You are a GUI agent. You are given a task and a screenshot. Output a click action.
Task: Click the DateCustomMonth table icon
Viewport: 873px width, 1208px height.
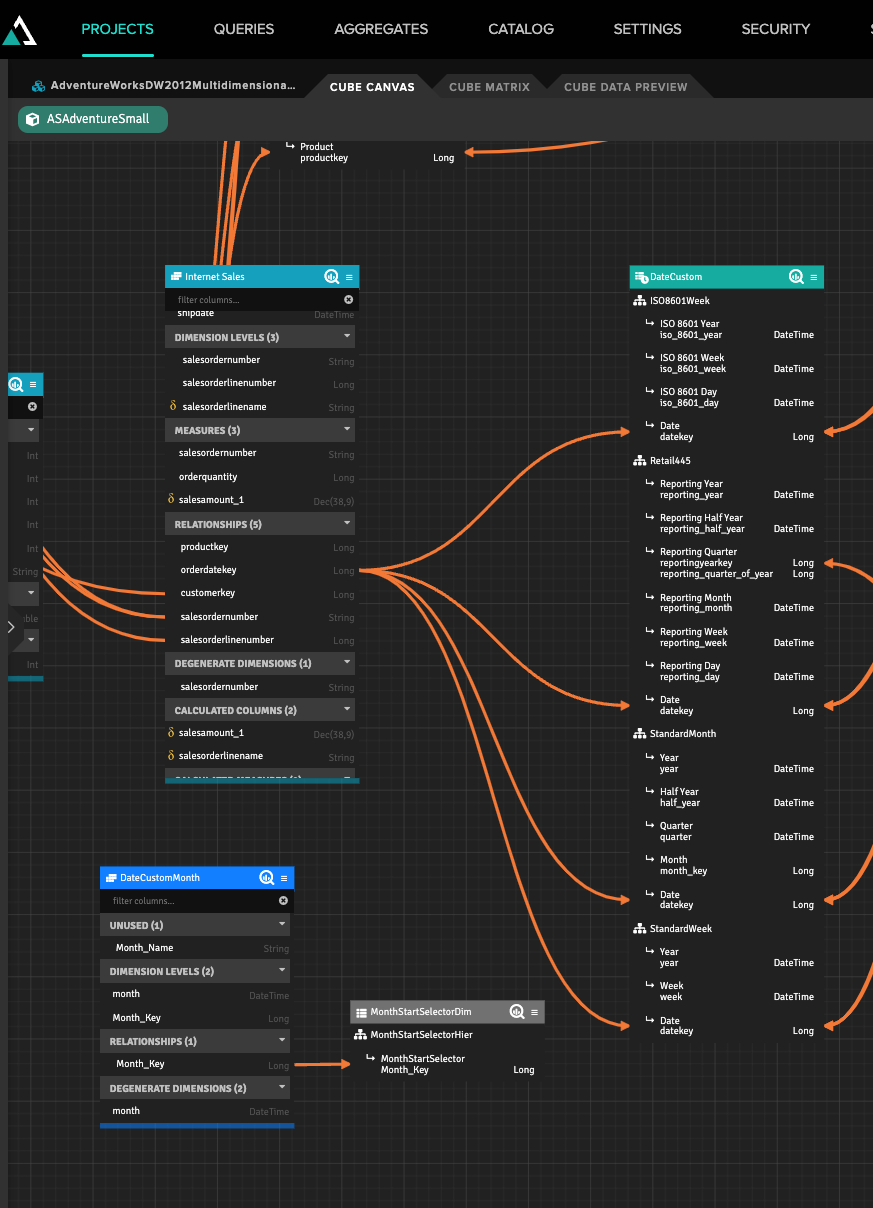coord(111,878)
